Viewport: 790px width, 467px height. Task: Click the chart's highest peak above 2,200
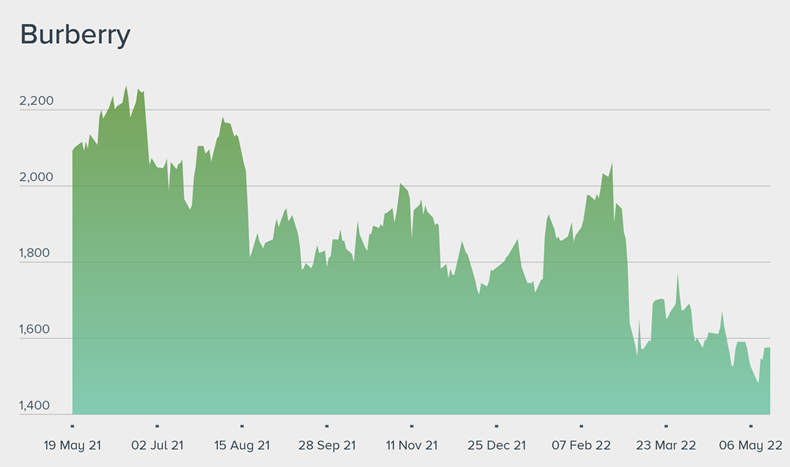click(x=126, y=88)
